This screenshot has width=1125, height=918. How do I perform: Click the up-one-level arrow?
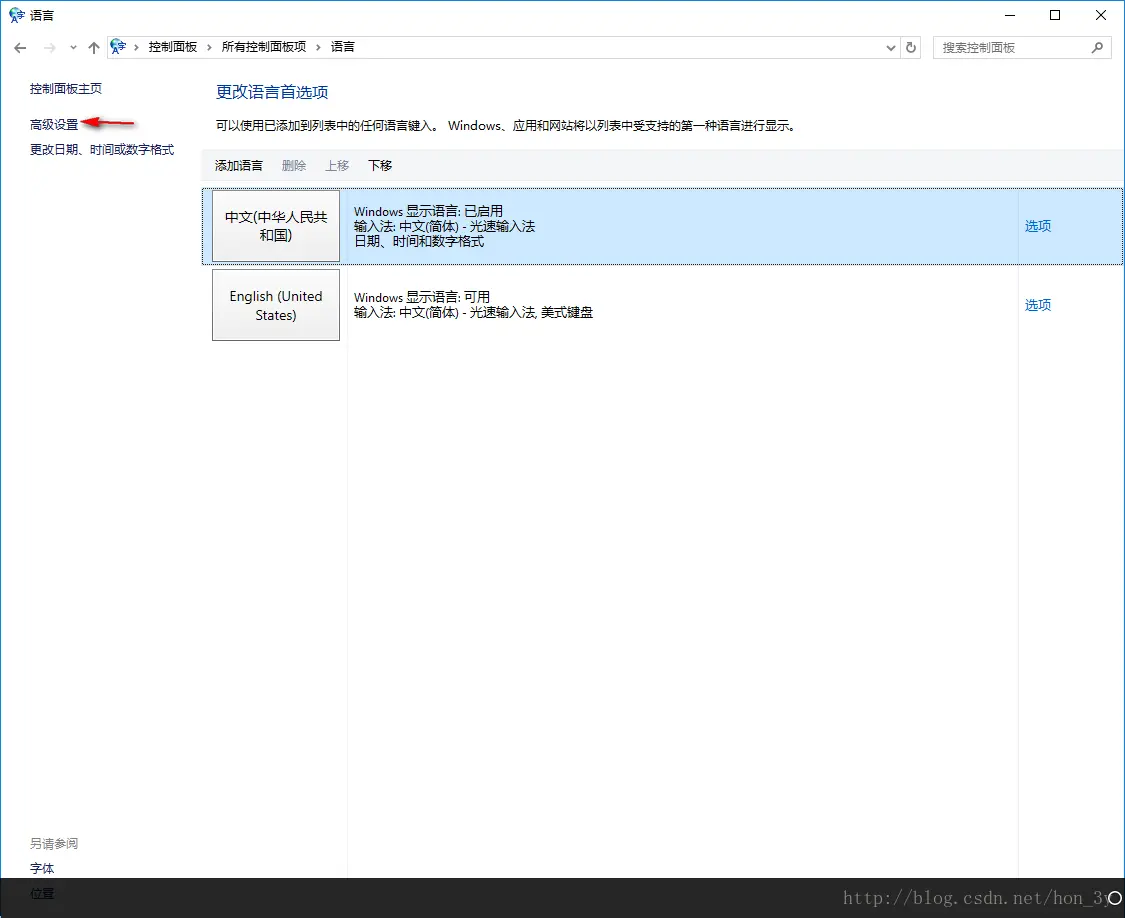(x=93, y=46)
